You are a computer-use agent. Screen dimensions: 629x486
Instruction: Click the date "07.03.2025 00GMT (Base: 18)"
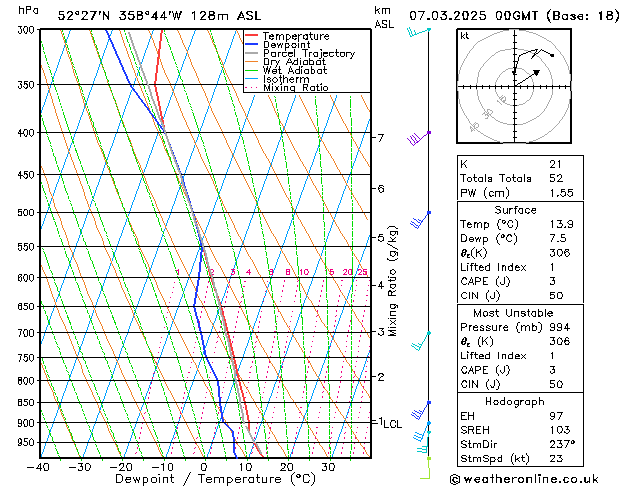click(514, 16)
